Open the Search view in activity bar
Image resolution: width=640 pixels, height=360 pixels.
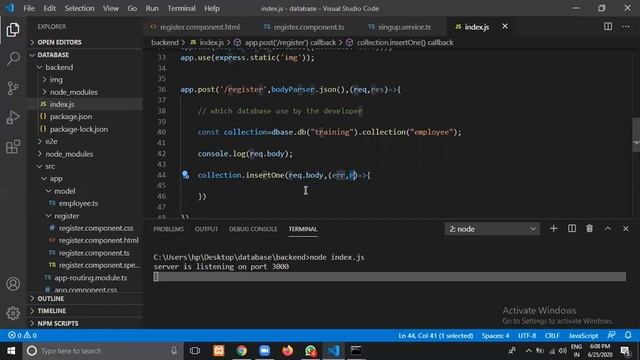click(13, 58)
